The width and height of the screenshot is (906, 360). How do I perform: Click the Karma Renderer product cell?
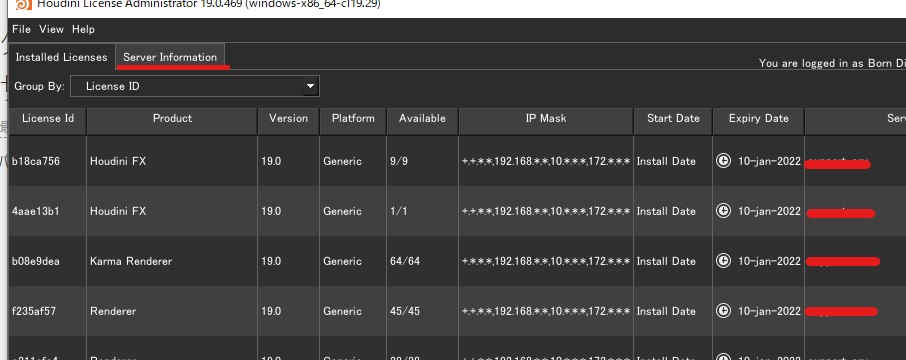[x=172, y=261]
